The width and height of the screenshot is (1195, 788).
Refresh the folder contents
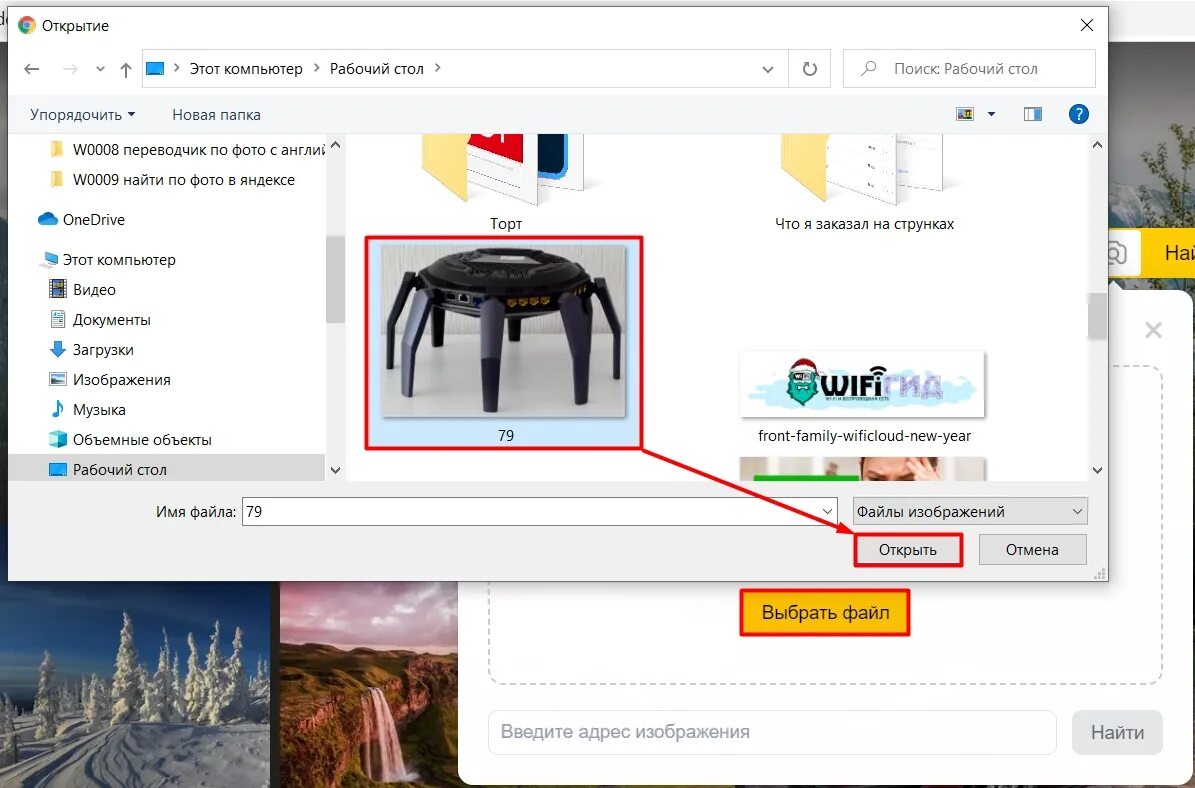[809, 69]
